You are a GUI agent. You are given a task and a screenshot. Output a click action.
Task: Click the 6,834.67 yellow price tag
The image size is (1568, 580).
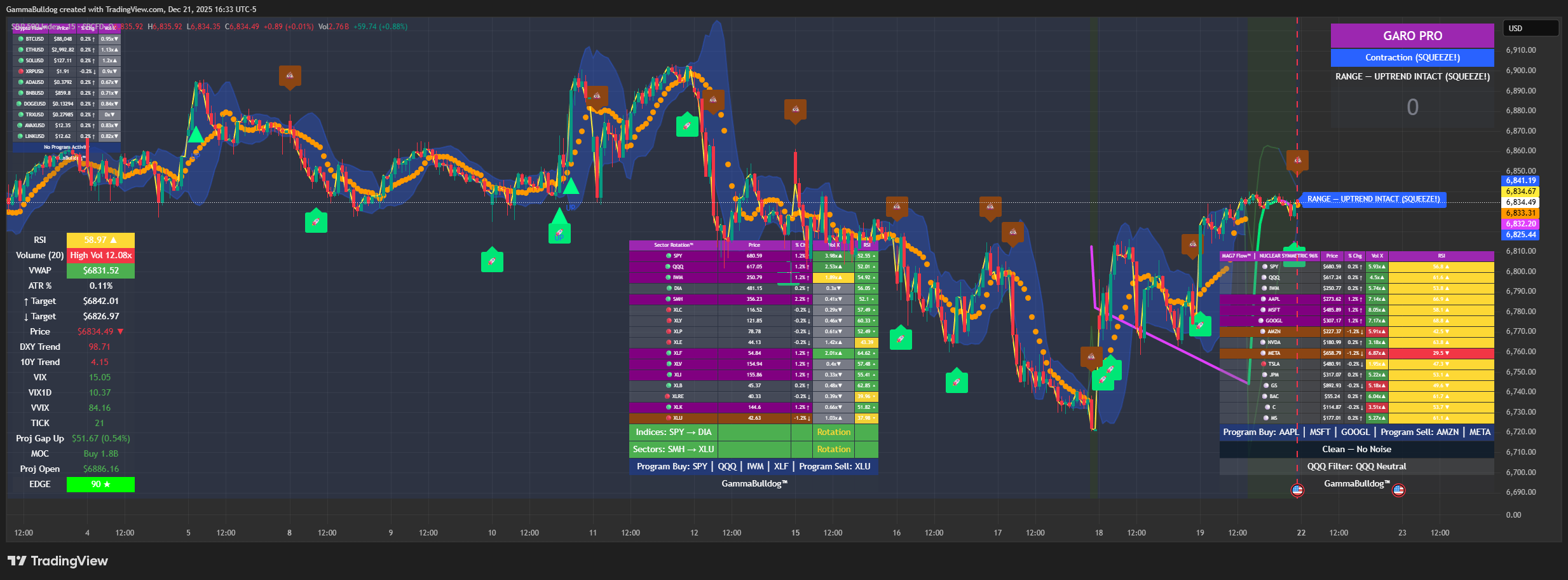click(1520, 191)
